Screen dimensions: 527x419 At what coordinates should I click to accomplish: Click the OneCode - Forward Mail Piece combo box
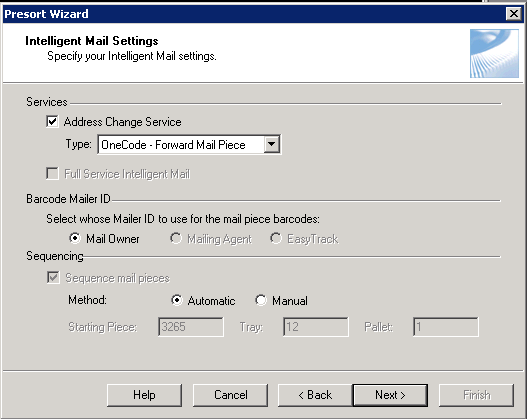coord(189,144)
